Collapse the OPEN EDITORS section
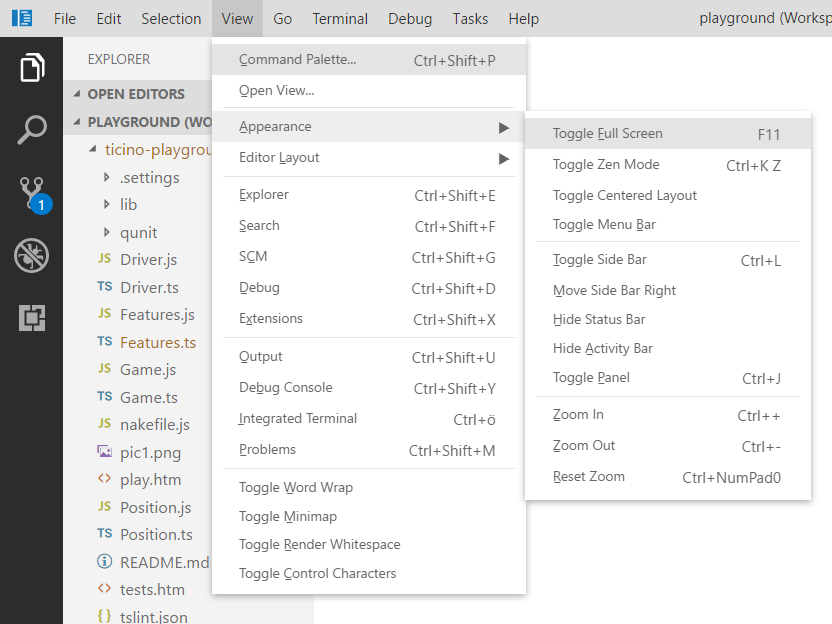Image resolution: width=832 pixels, height=624 pixels. click(x=77, y=94)
